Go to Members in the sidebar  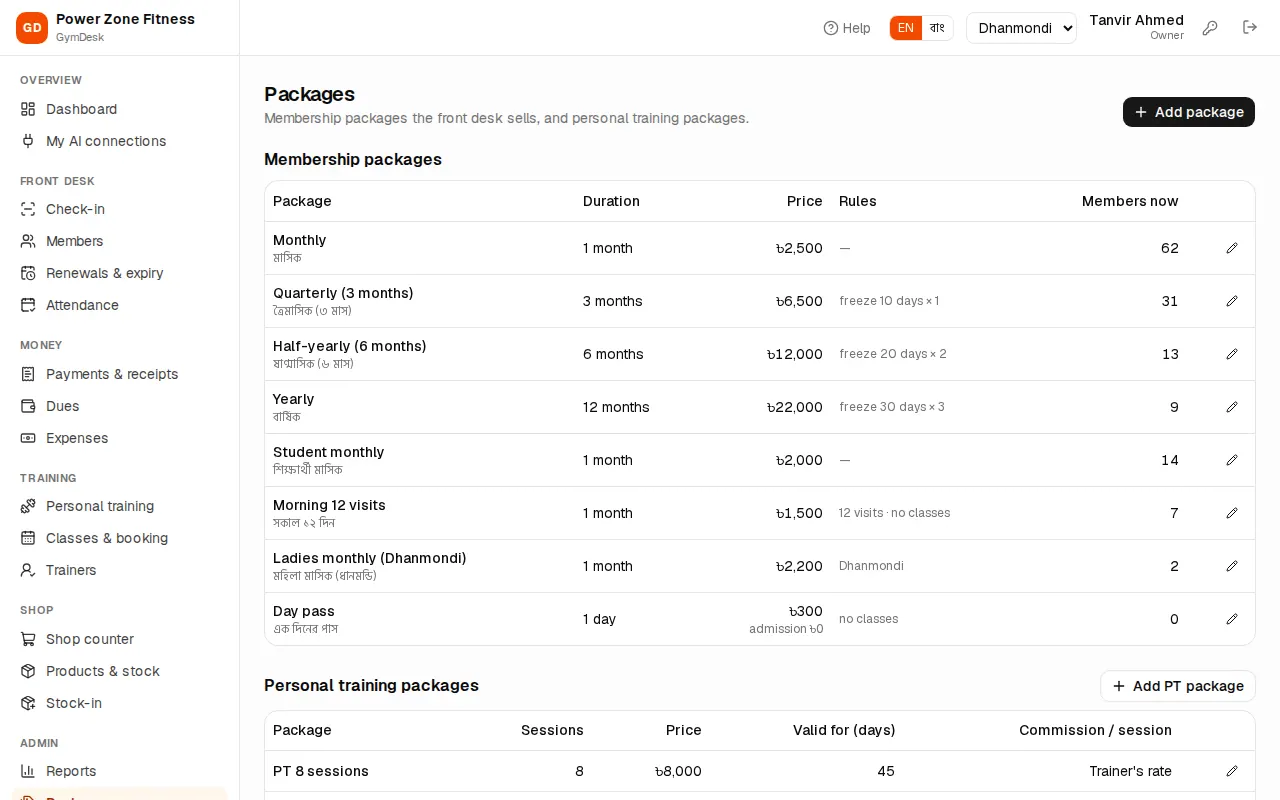pos(120,241)
